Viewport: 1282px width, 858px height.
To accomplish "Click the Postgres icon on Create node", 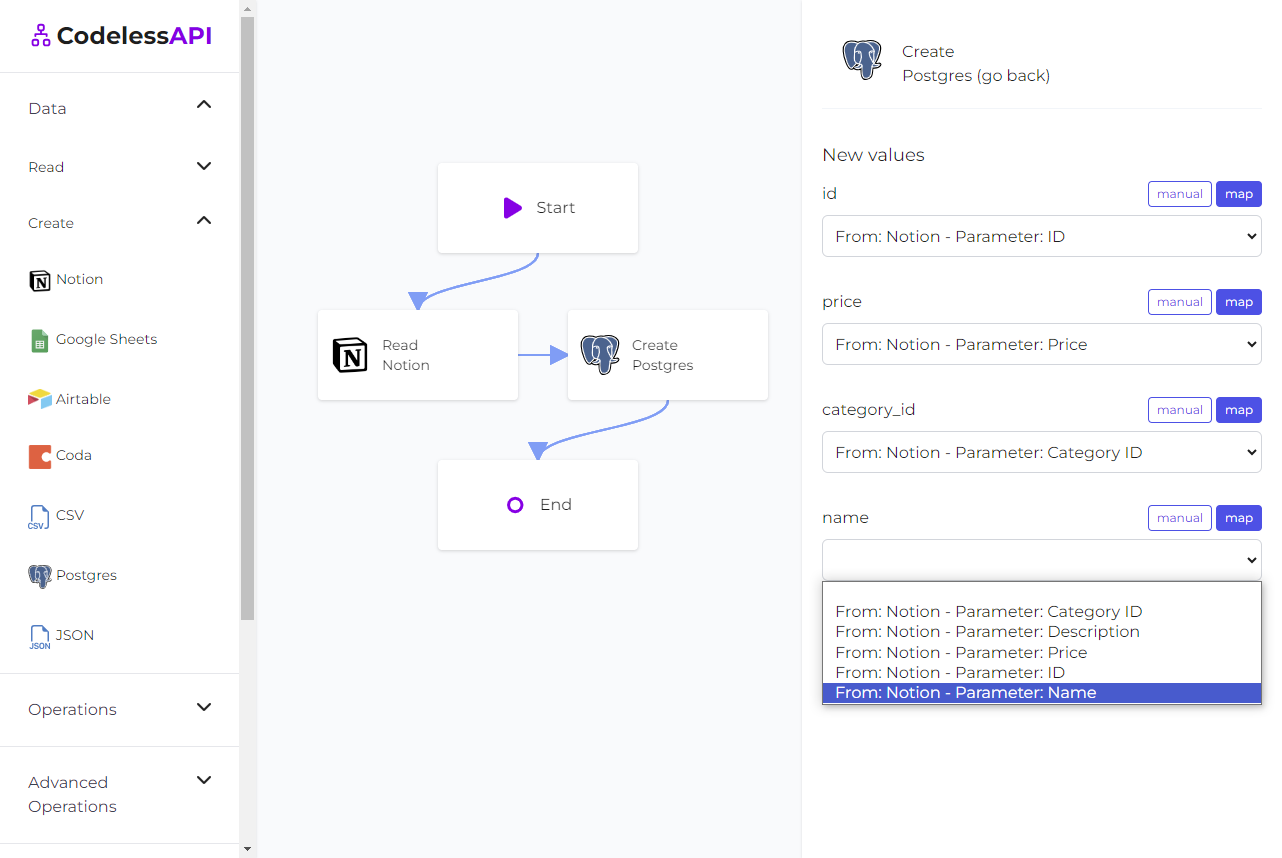I will [600, 355].
